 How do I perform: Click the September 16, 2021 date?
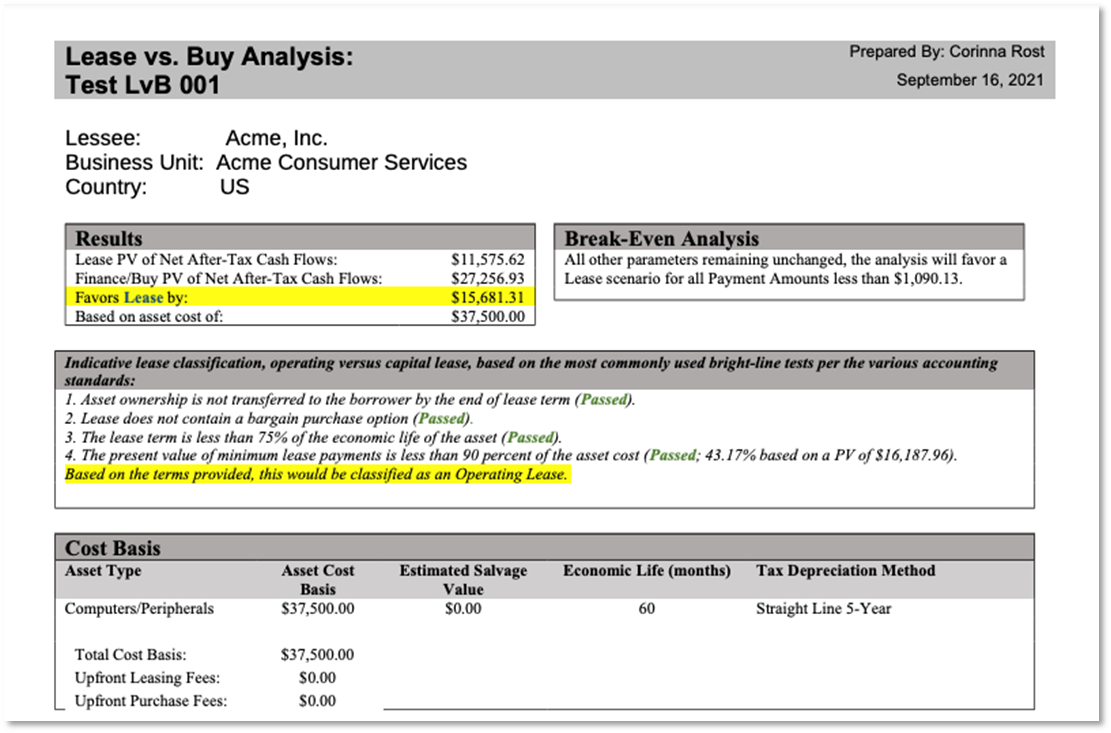point(969,80)
